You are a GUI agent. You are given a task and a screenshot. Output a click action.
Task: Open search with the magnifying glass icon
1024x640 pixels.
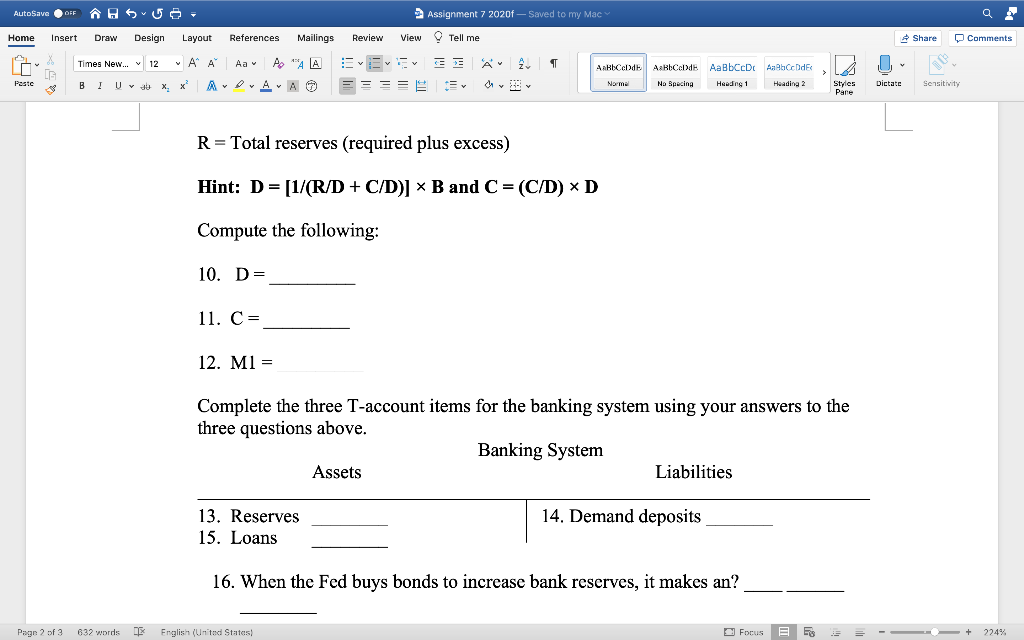point(987,13)
